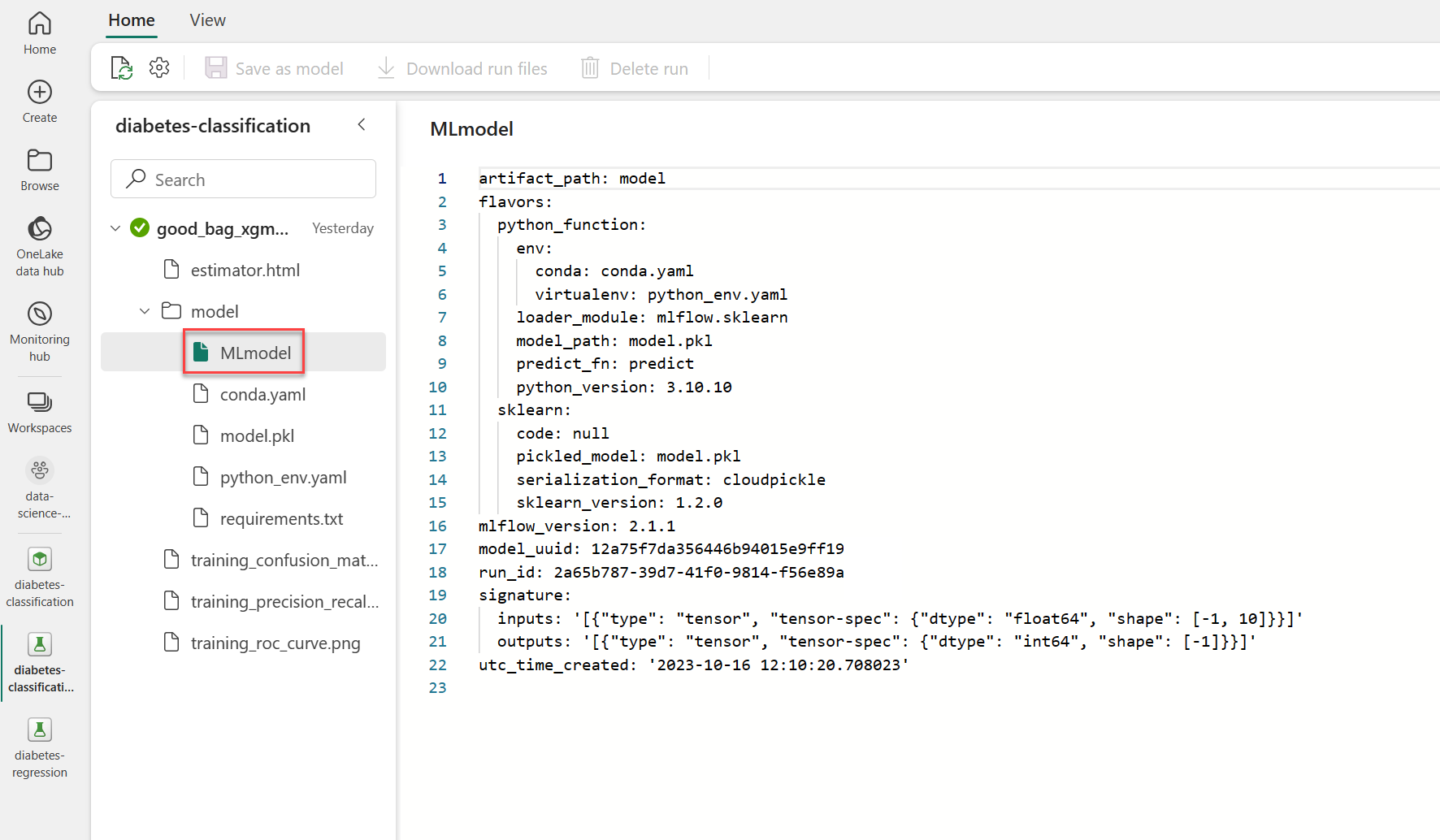The image size is (1440, 840).
Task: Click the model_uuid line
Action: click(x=661, y=548)
